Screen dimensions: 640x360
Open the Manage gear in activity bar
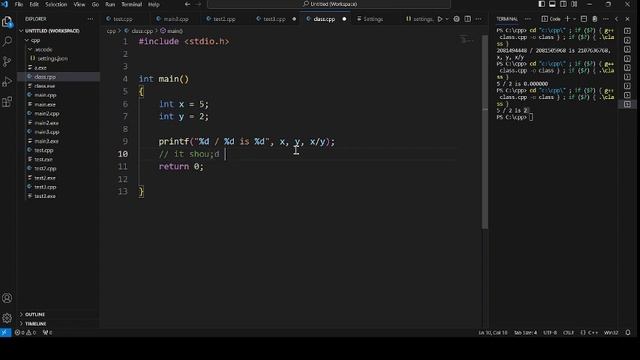7,318
